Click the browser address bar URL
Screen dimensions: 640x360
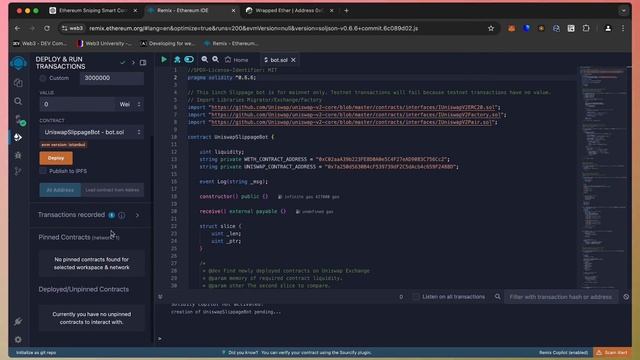[253, 28]
